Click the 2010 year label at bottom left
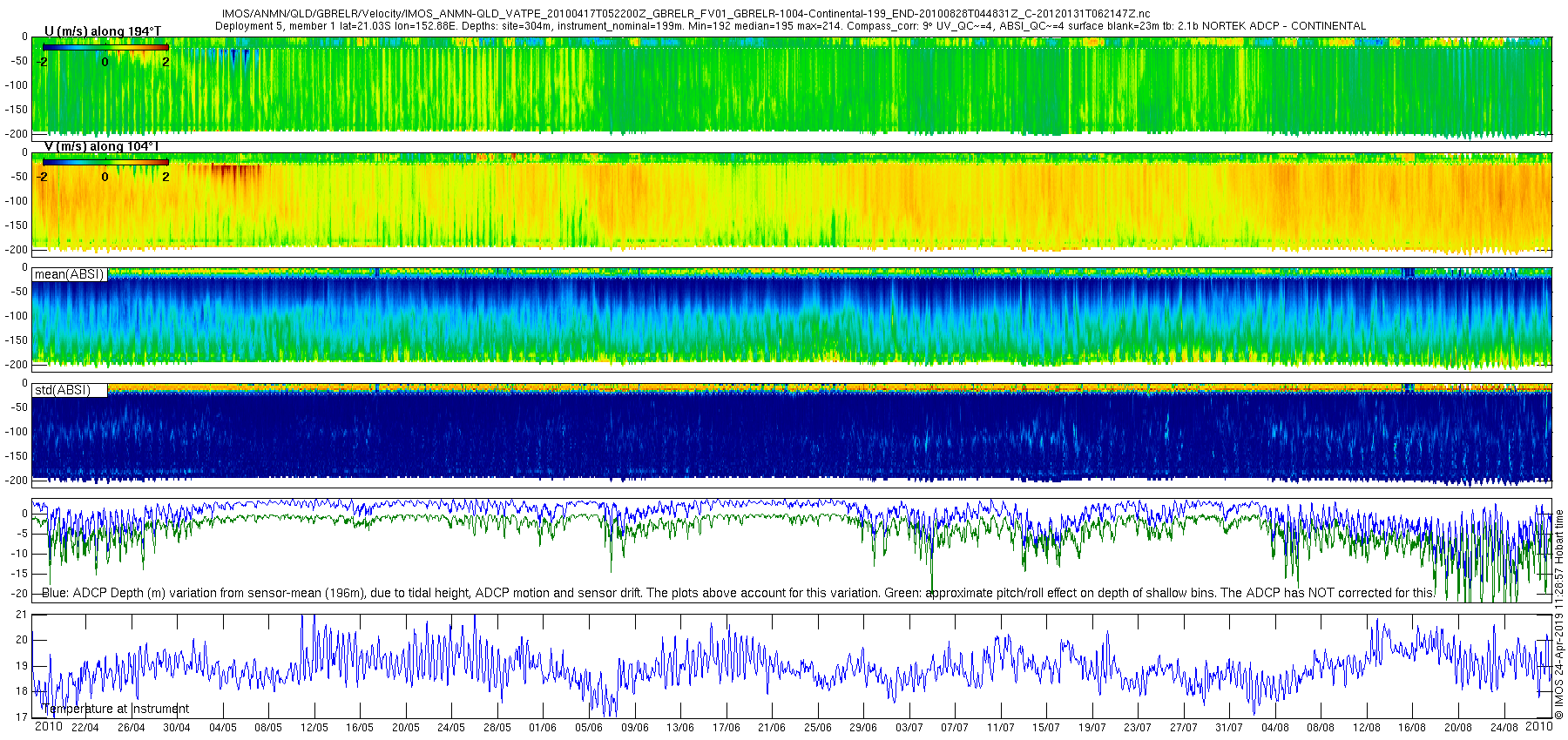The width and height of the screenshot is (1568, 740). (x=48, y=726)
